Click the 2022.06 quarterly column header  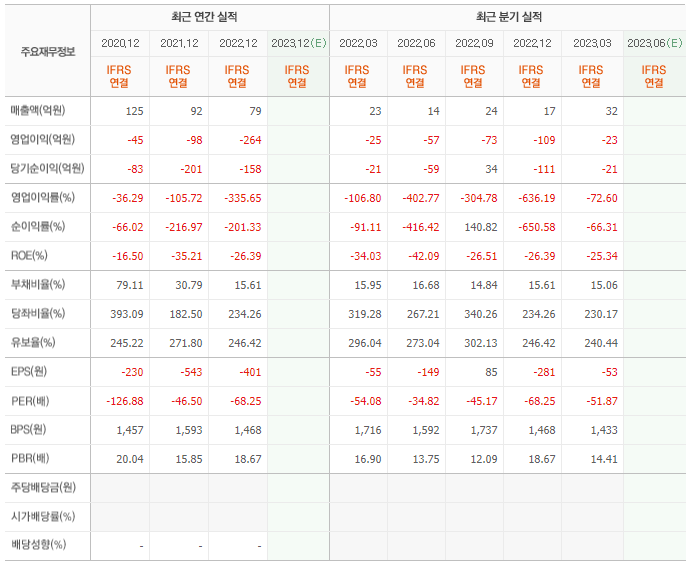[416, 43]
